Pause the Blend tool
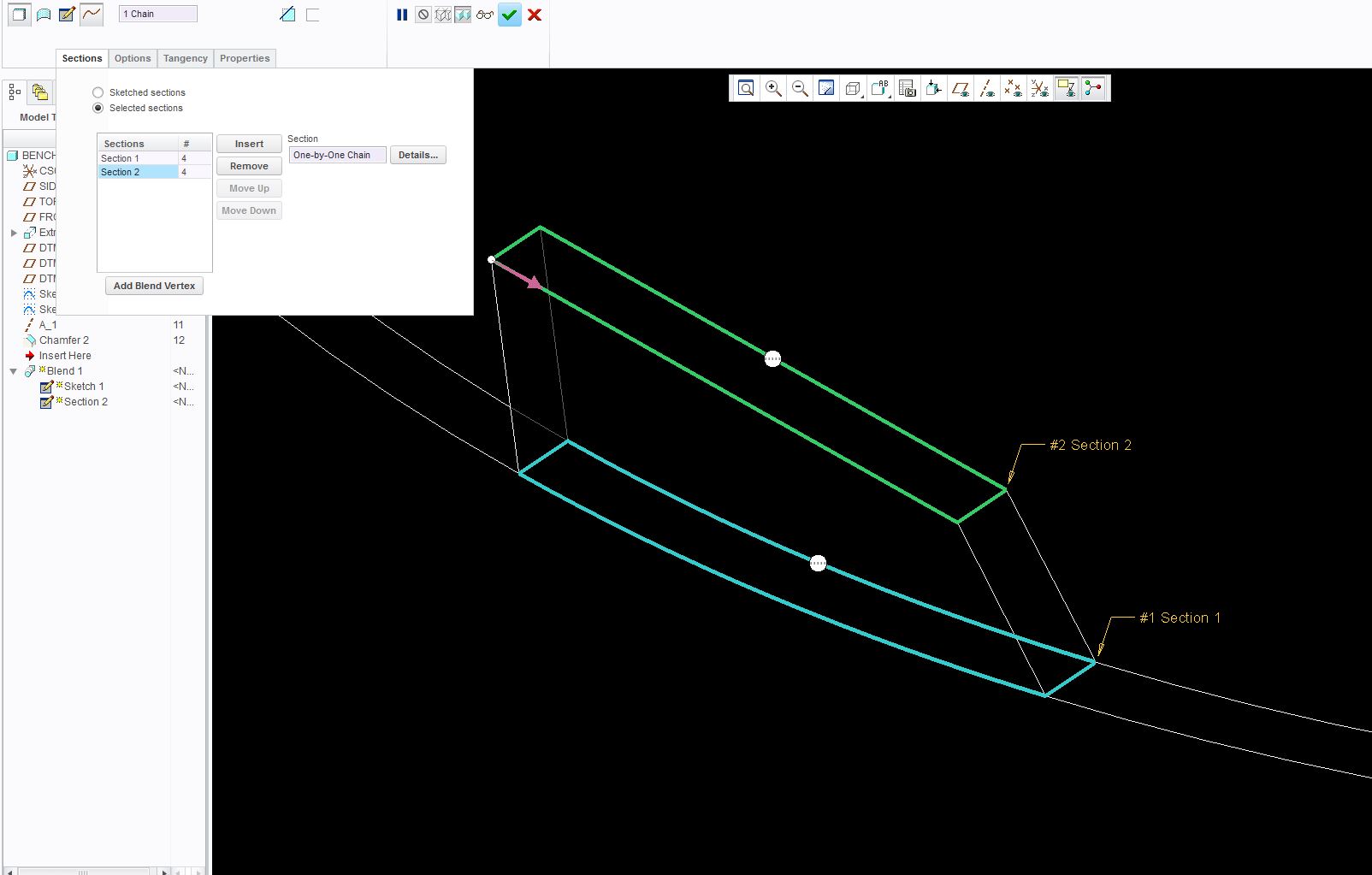Viewport: 1372px width, 875px height. pyautogui.click(x=402, y=15)
